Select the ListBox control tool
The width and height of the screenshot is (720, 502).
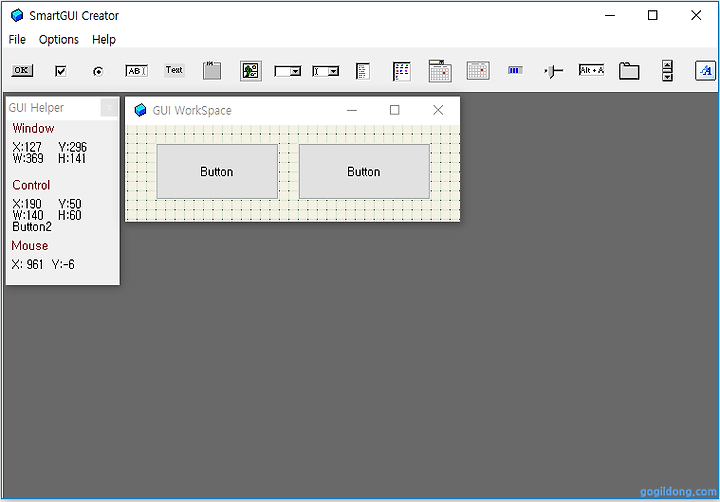pos(363,71)
